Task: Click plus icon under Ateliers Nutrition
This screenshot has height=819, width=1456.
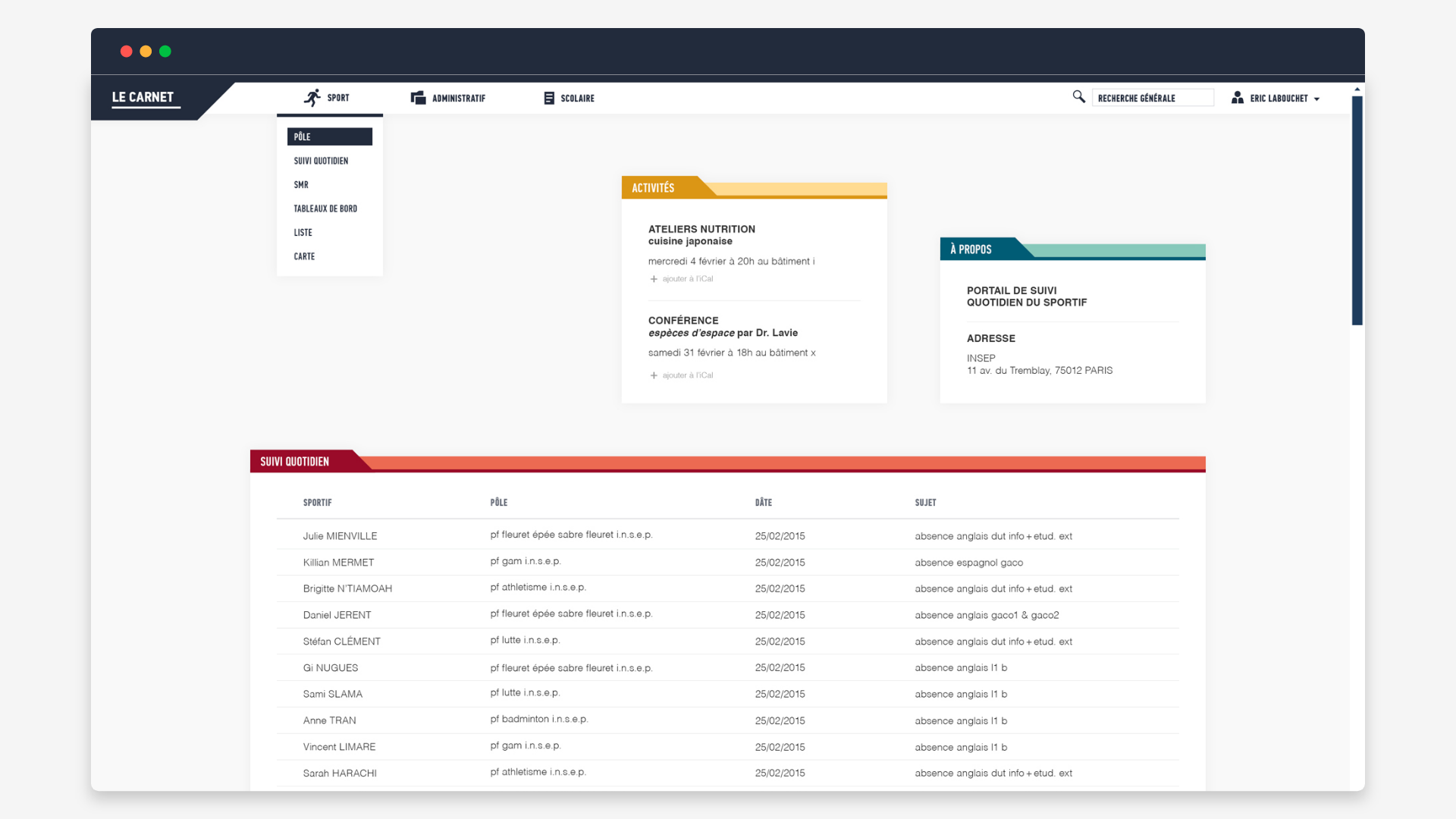Action: click(654, 279)
